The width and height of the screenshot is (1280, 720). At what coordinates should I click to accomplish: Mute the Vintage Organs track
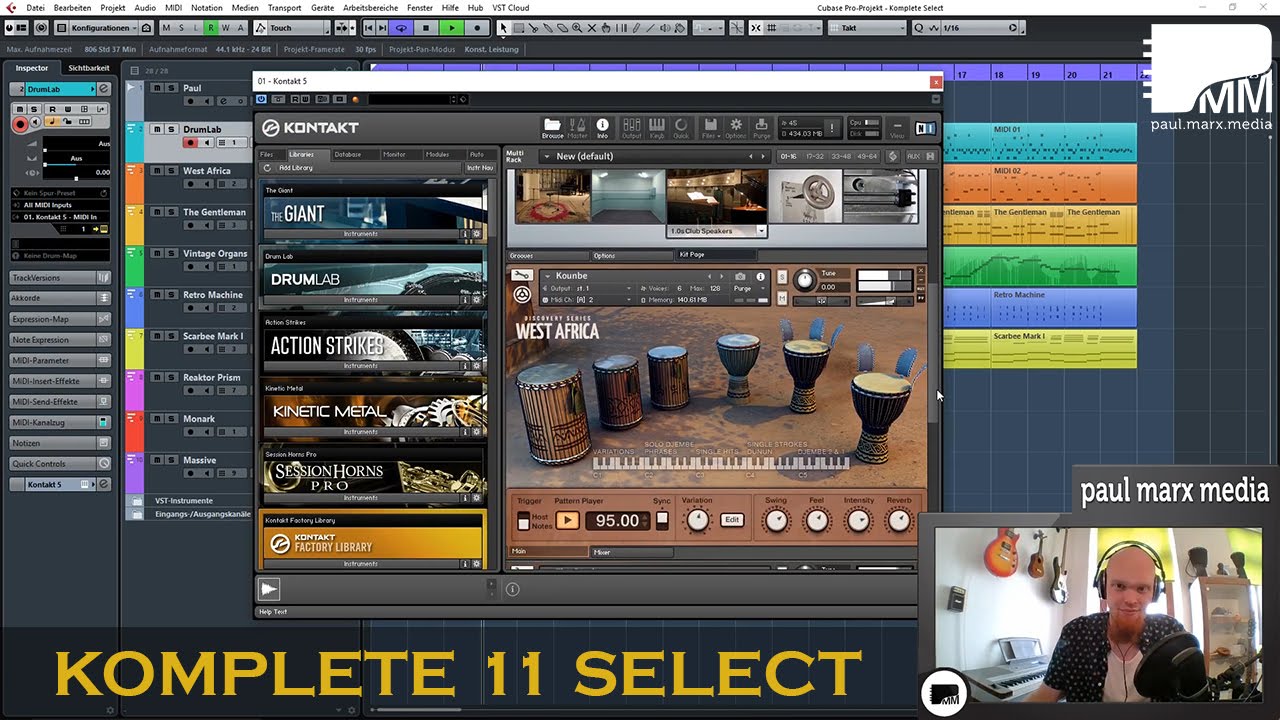coord(156,254)
